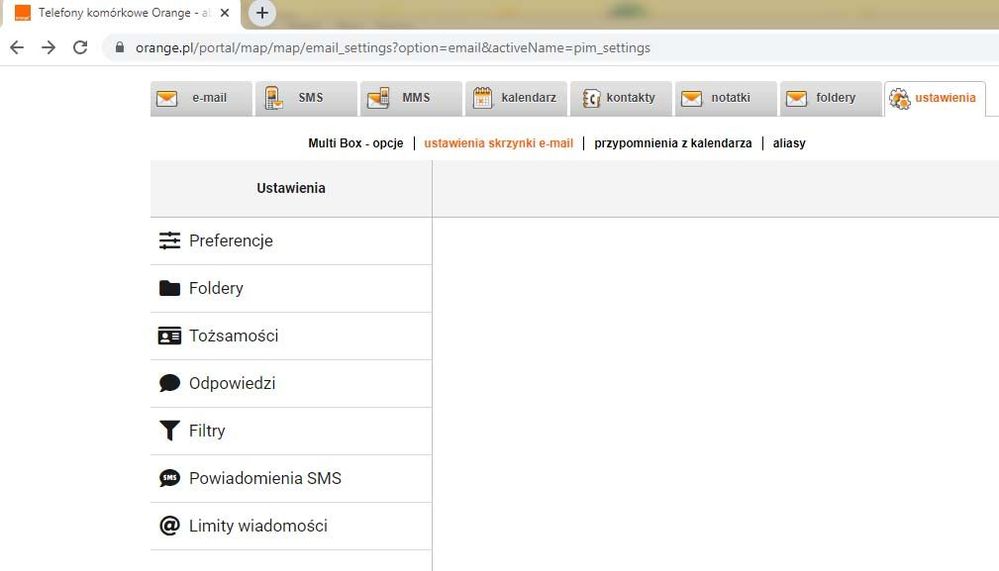Select Preferencje in settings list
The height and width of the screenshot is (571, 999).
(x=291, y=241)
